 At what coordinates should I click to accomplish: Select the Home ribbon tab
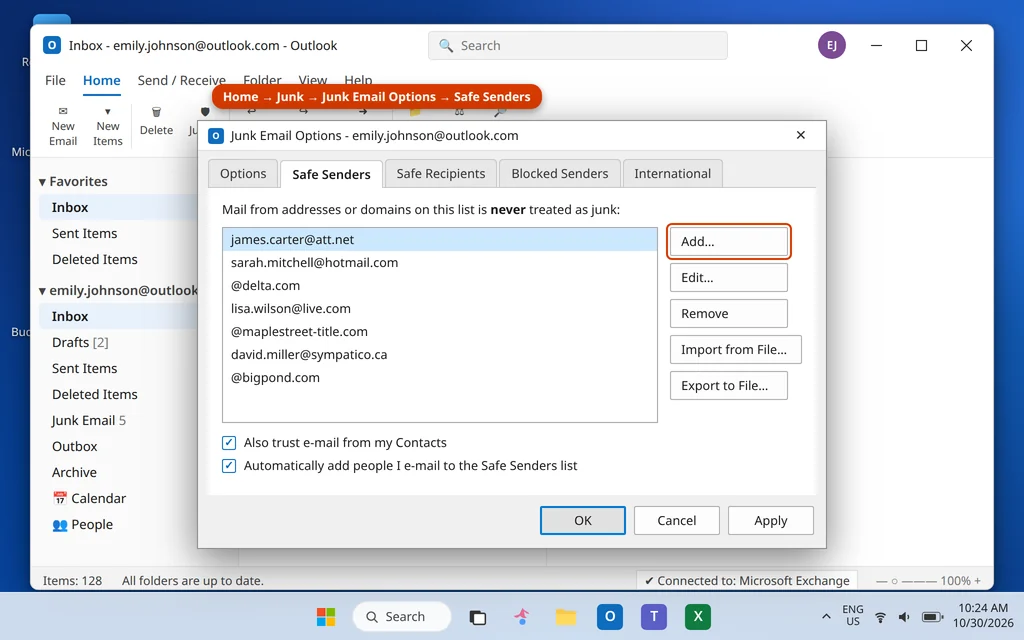click(x=101, y=80)
